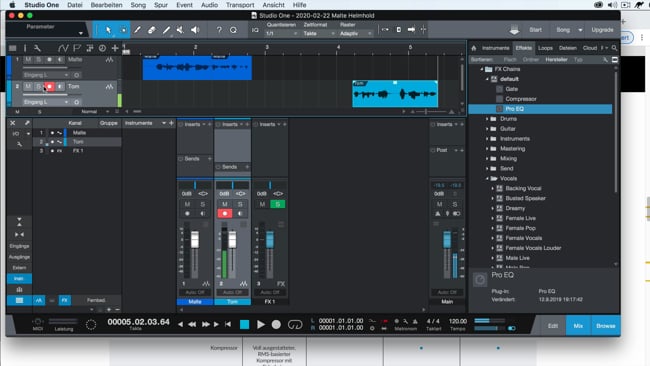Toggle Inserts power on Malte channel
Viewport: 650px width, 366px height.
(181, 124)
